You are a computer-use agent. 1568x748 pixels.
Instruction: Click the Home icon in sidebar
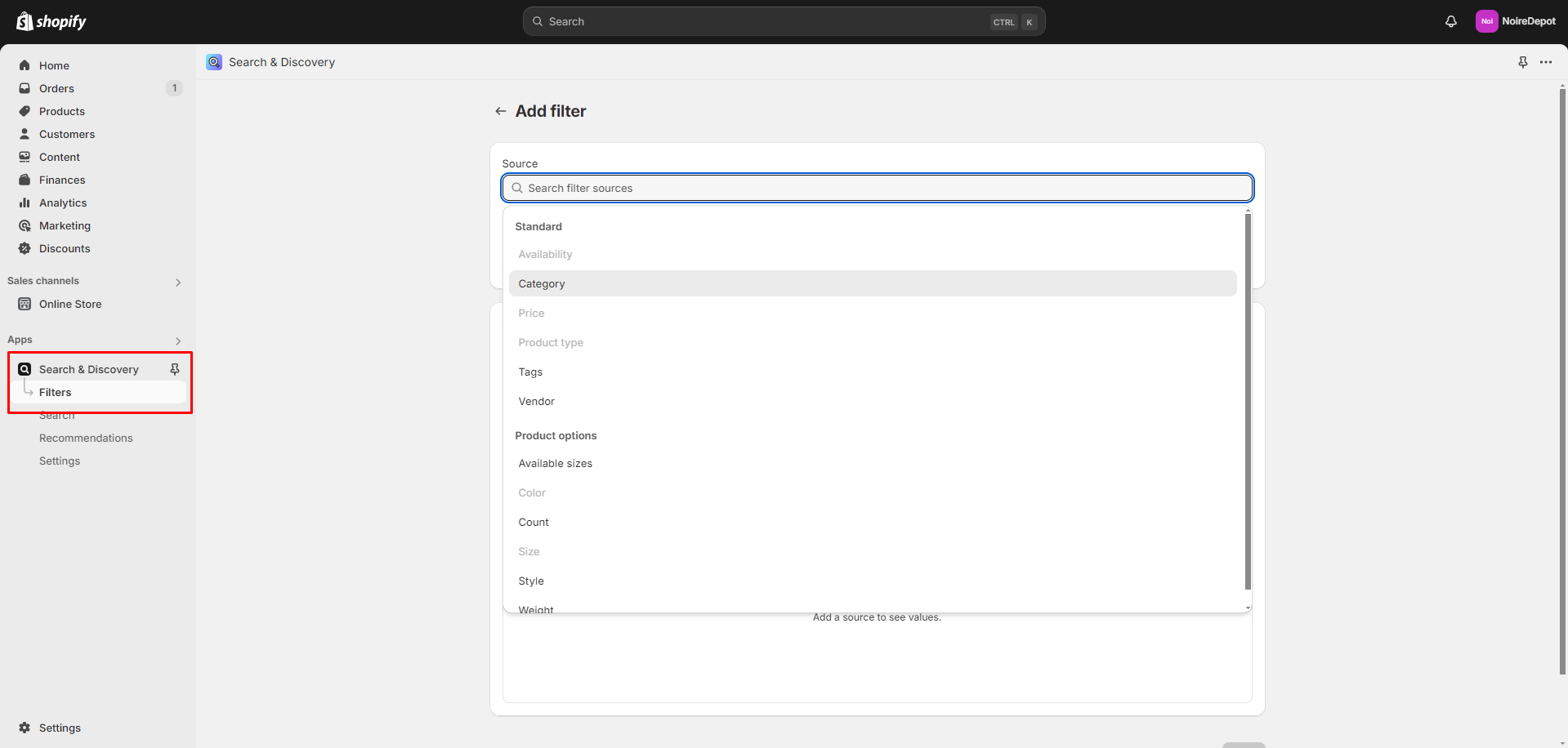point(25,65)
